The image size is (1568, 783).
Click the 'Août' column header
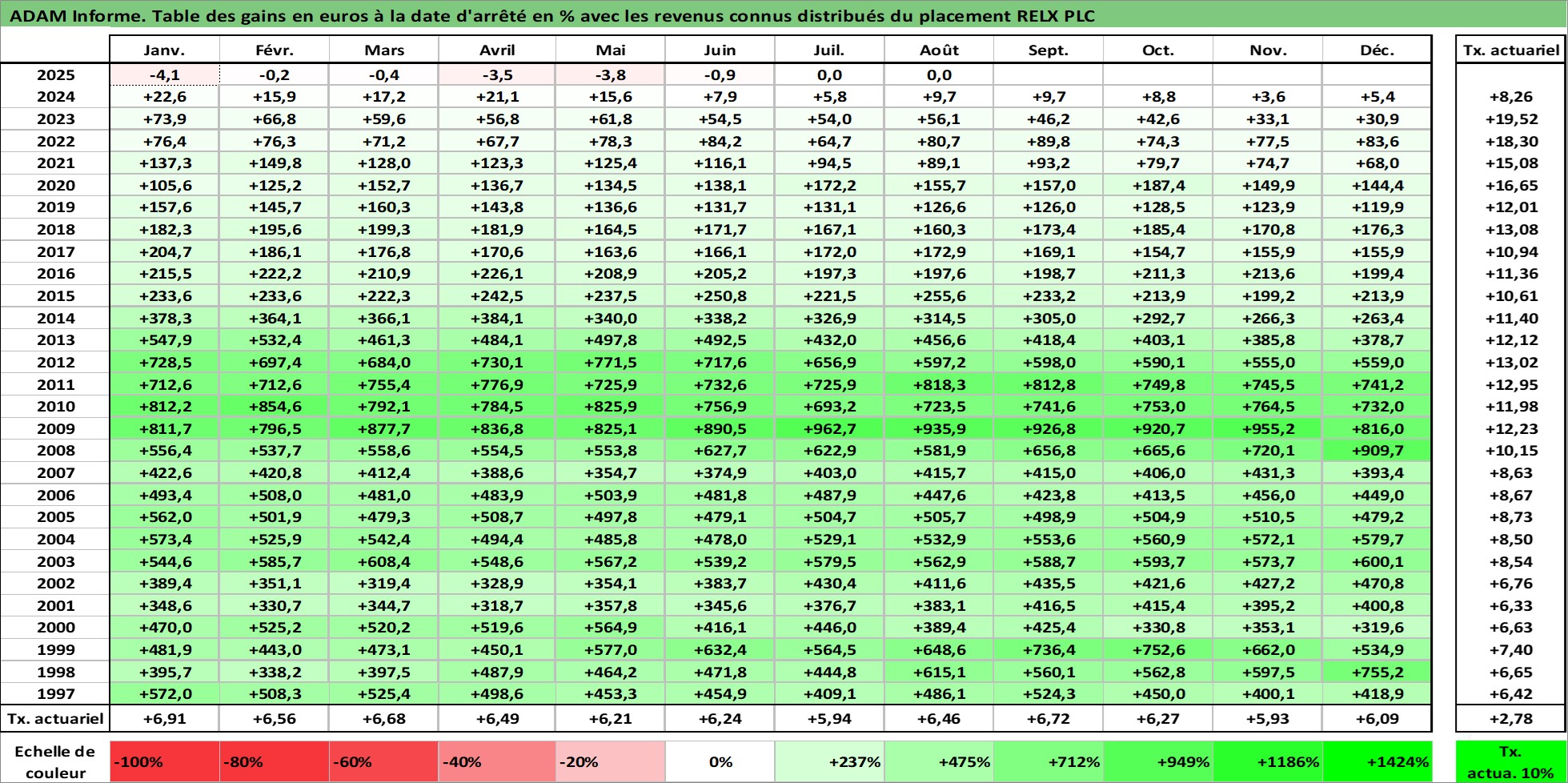click(x=939, y=50)
